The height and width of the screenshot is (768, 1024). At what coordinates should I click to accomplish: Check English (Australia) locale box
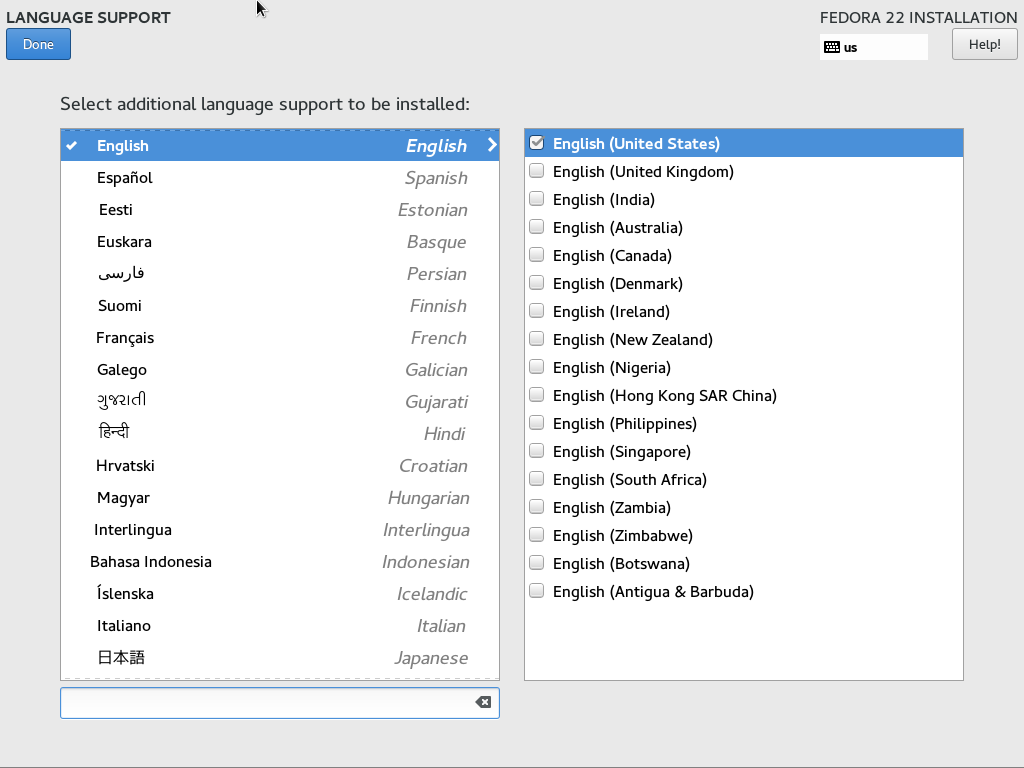click(x=537, y=227)
